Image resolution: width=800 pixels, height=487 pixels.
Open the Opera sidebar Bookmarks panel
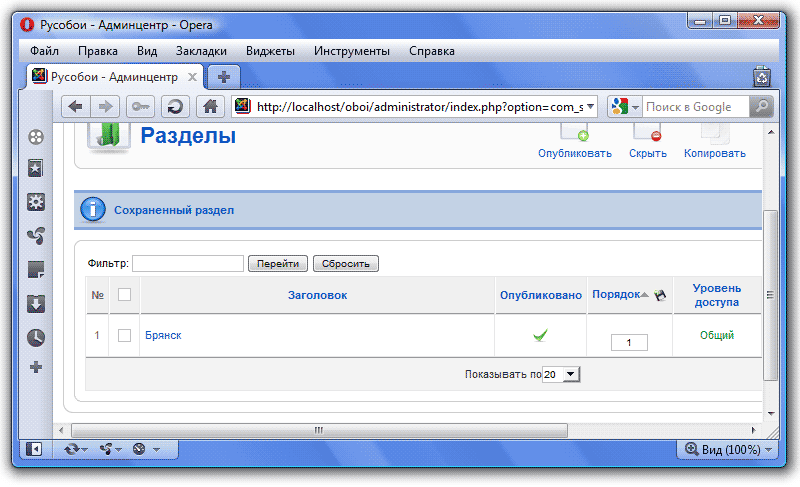coord(36,169)
